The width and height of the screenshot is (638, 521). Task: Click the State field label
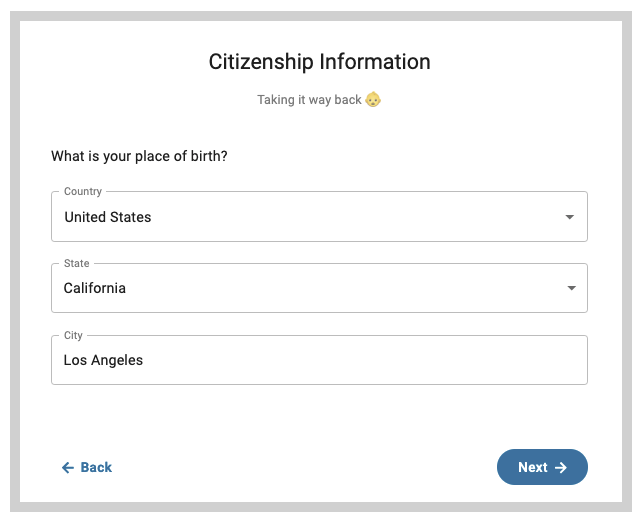click(x=76, y=263)
